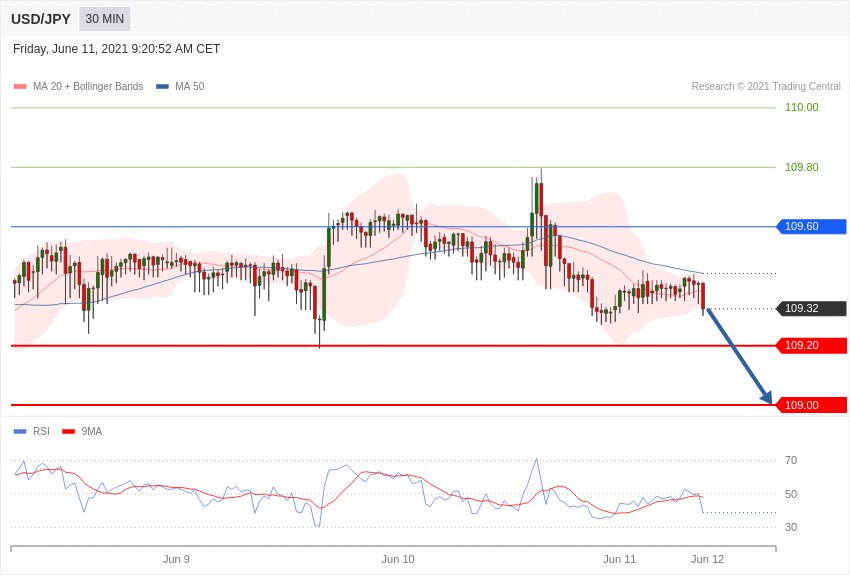Click the 110.00 resistance level label
The height and width of the screenshot is (576, 850).
802,107
